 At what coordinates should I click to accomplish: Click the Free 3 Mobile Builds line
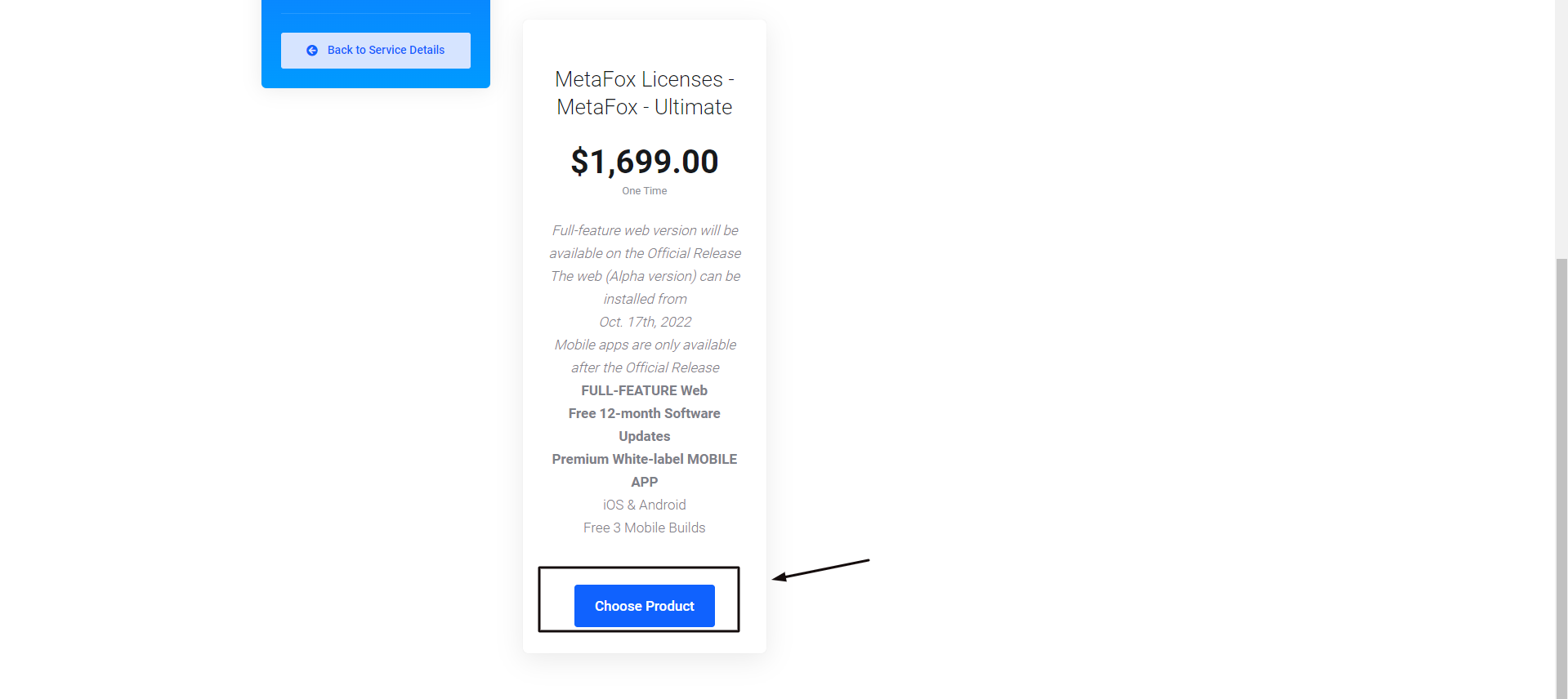[x=644, y=528]
